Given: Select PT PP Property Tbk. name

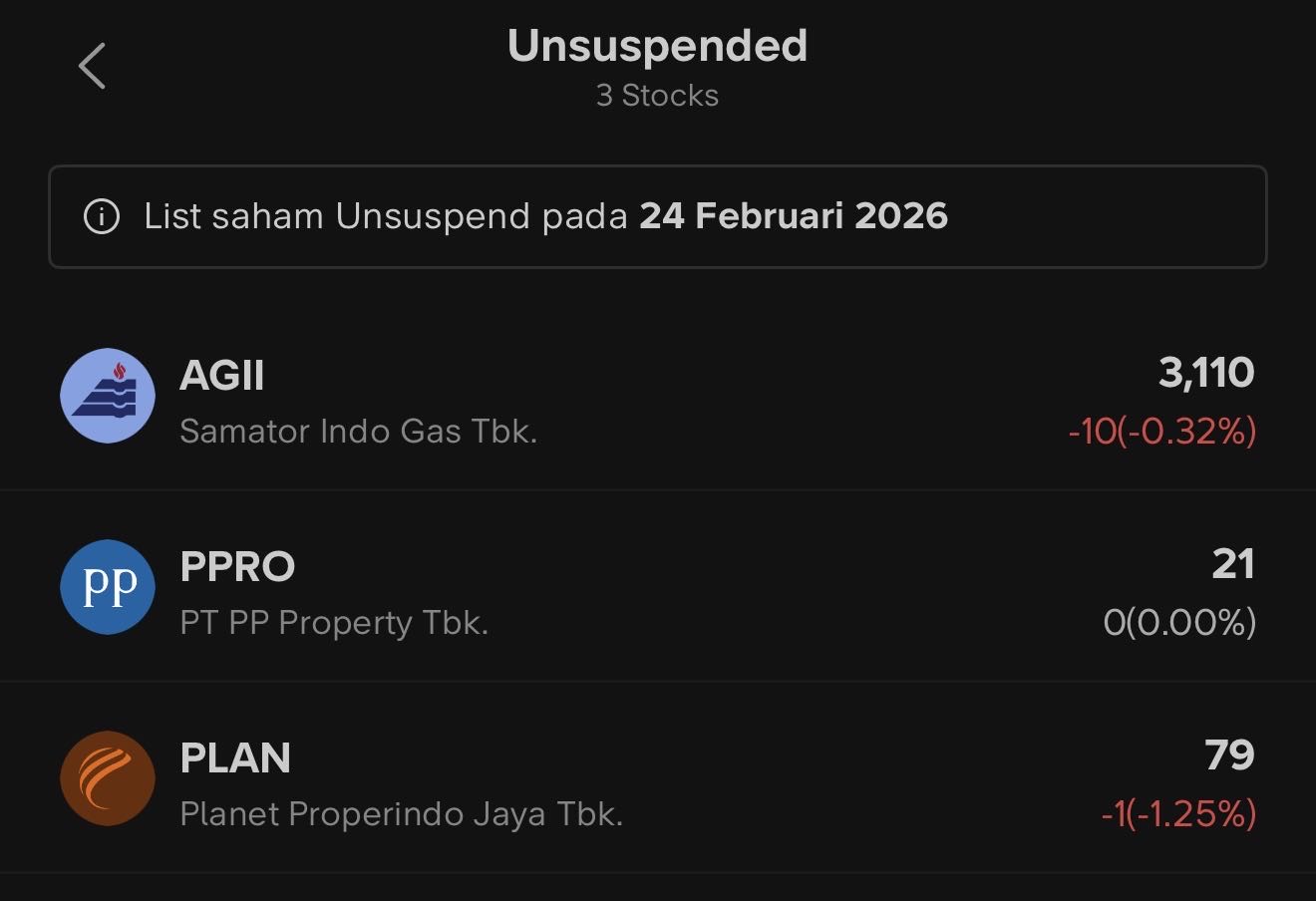Looking at the screenshot, I should pyautogui.click(x=334, y=623).
